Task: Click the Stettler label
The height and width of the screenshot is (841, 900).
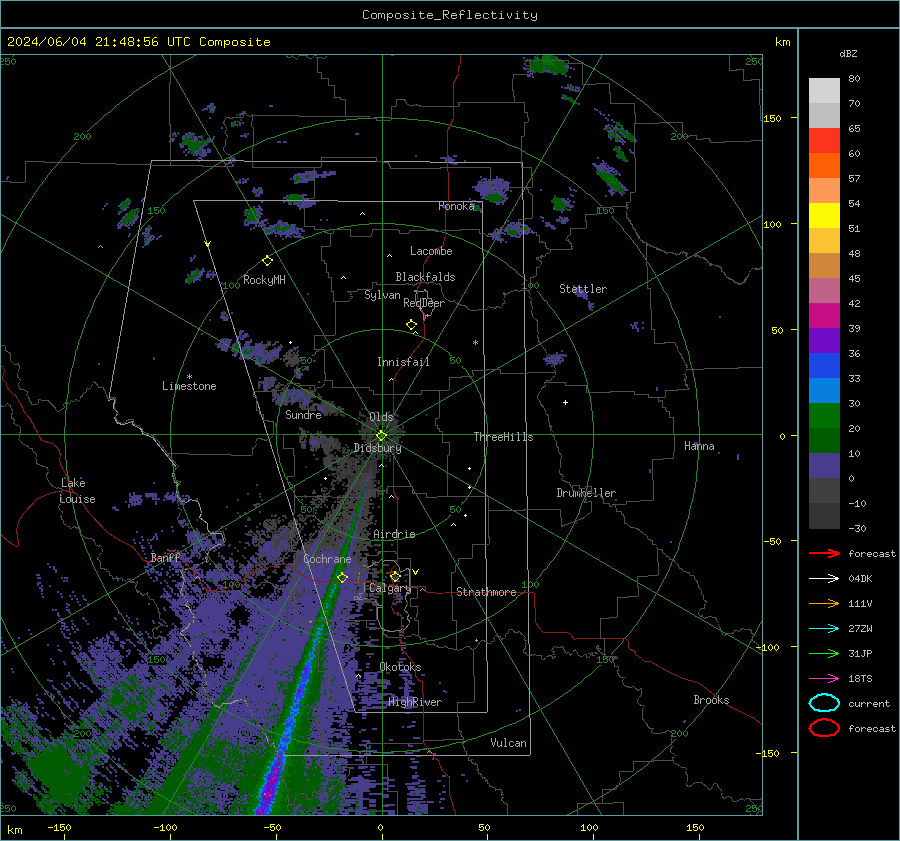Action: (583, 289)
